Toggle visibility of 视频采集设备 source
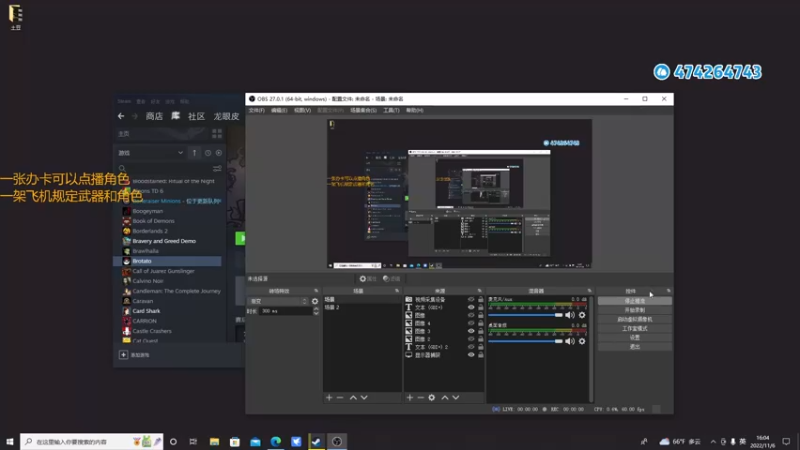 coord(471,299)
